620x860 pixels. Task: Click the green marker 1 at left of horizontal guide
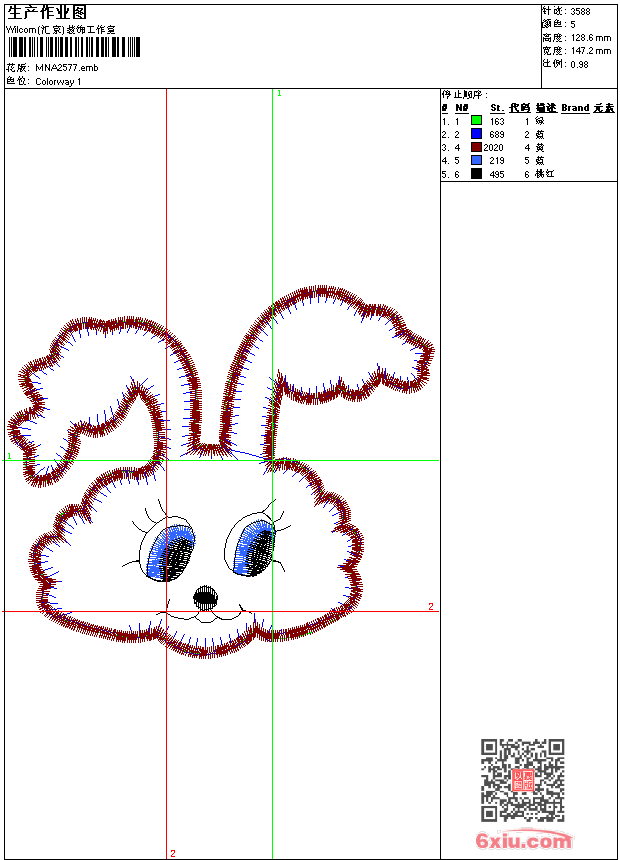[9, 456]
